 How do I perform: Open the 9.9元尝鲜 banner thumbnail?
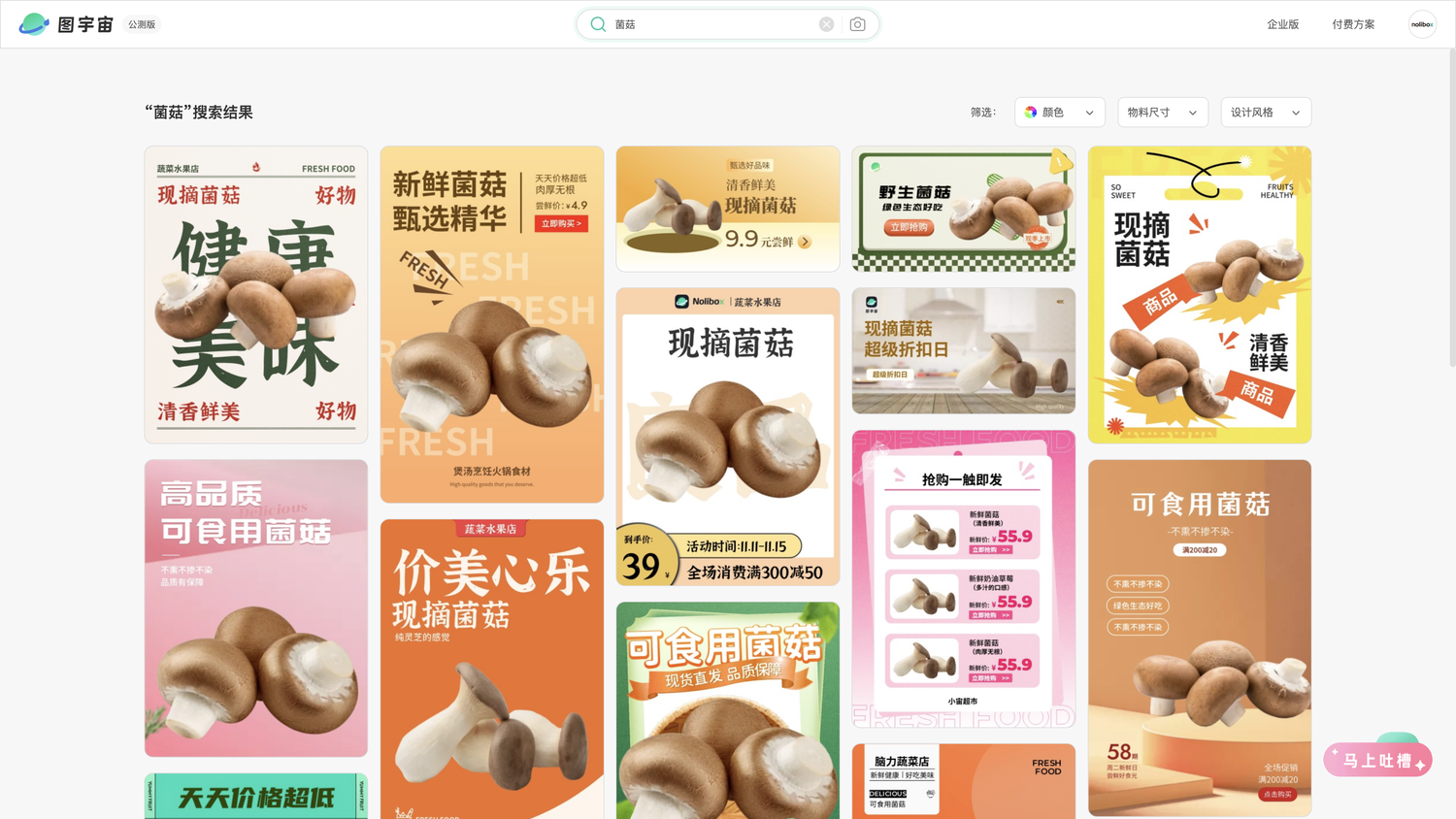point(728,209)
